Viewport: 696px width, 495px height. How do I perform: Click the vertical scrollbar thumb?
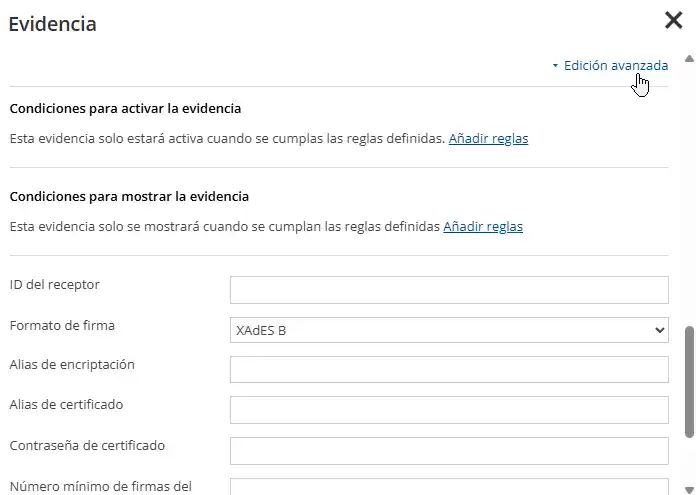689,382
